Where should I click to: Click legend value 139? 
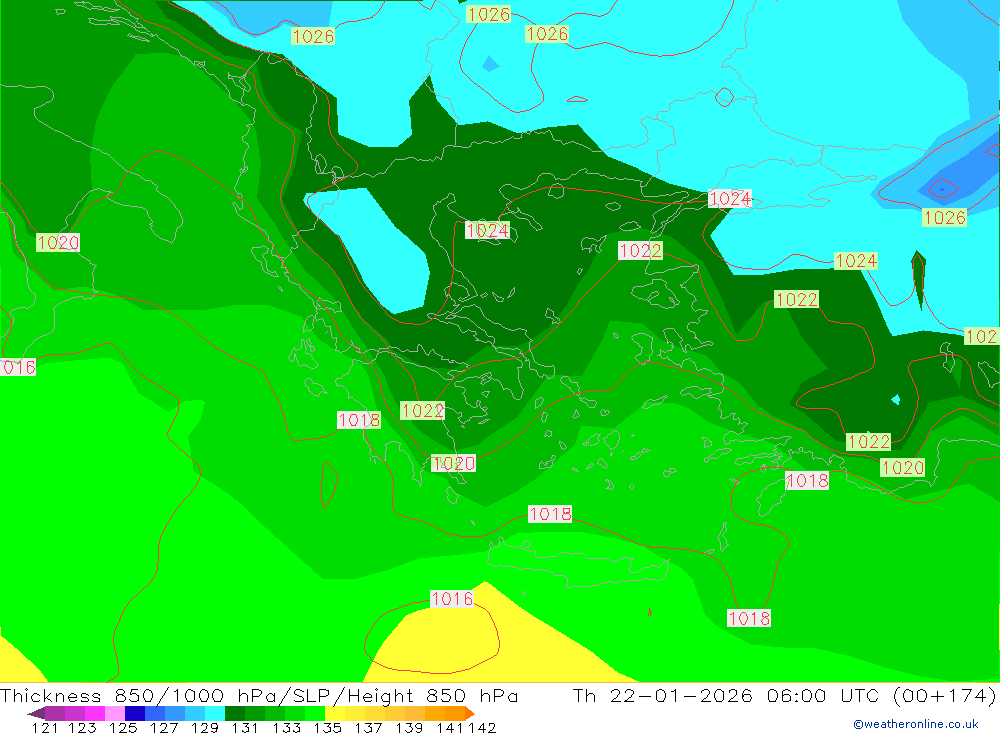(x=409, y=728)
